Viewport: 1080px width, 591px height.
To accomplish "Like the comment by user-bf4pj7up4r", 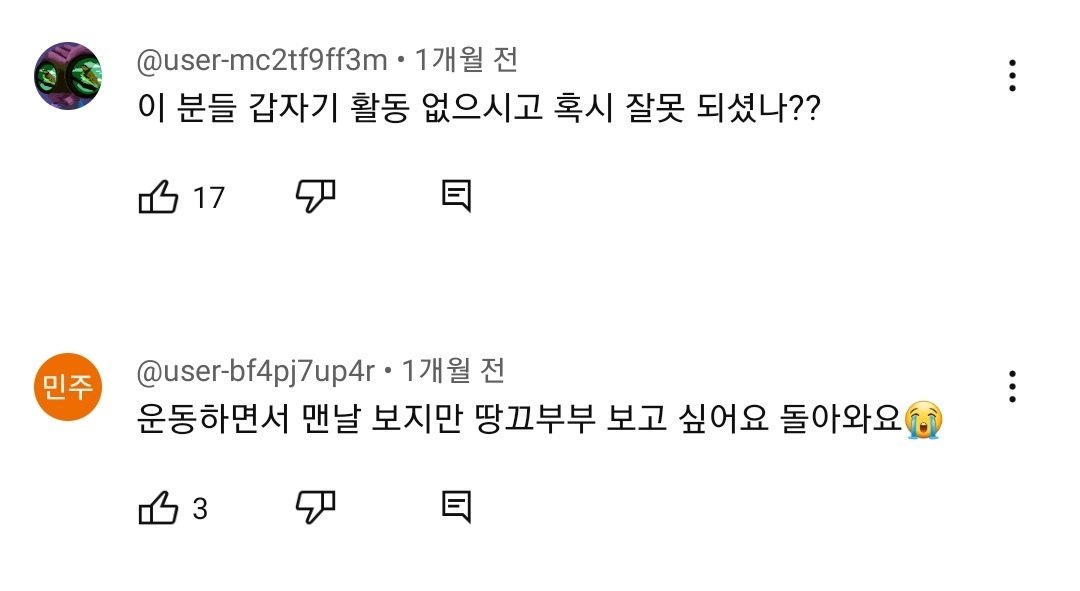I will click(157, 508).
